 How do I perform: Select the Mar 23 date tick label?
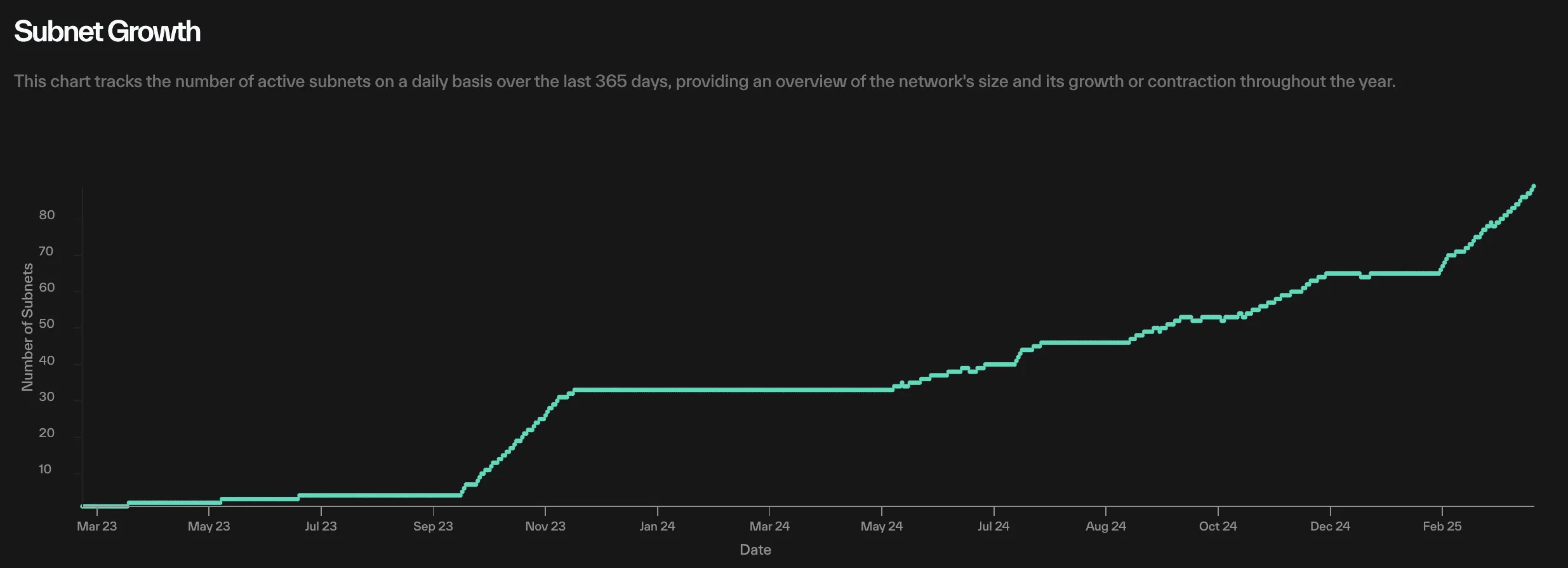pos(96,526)
